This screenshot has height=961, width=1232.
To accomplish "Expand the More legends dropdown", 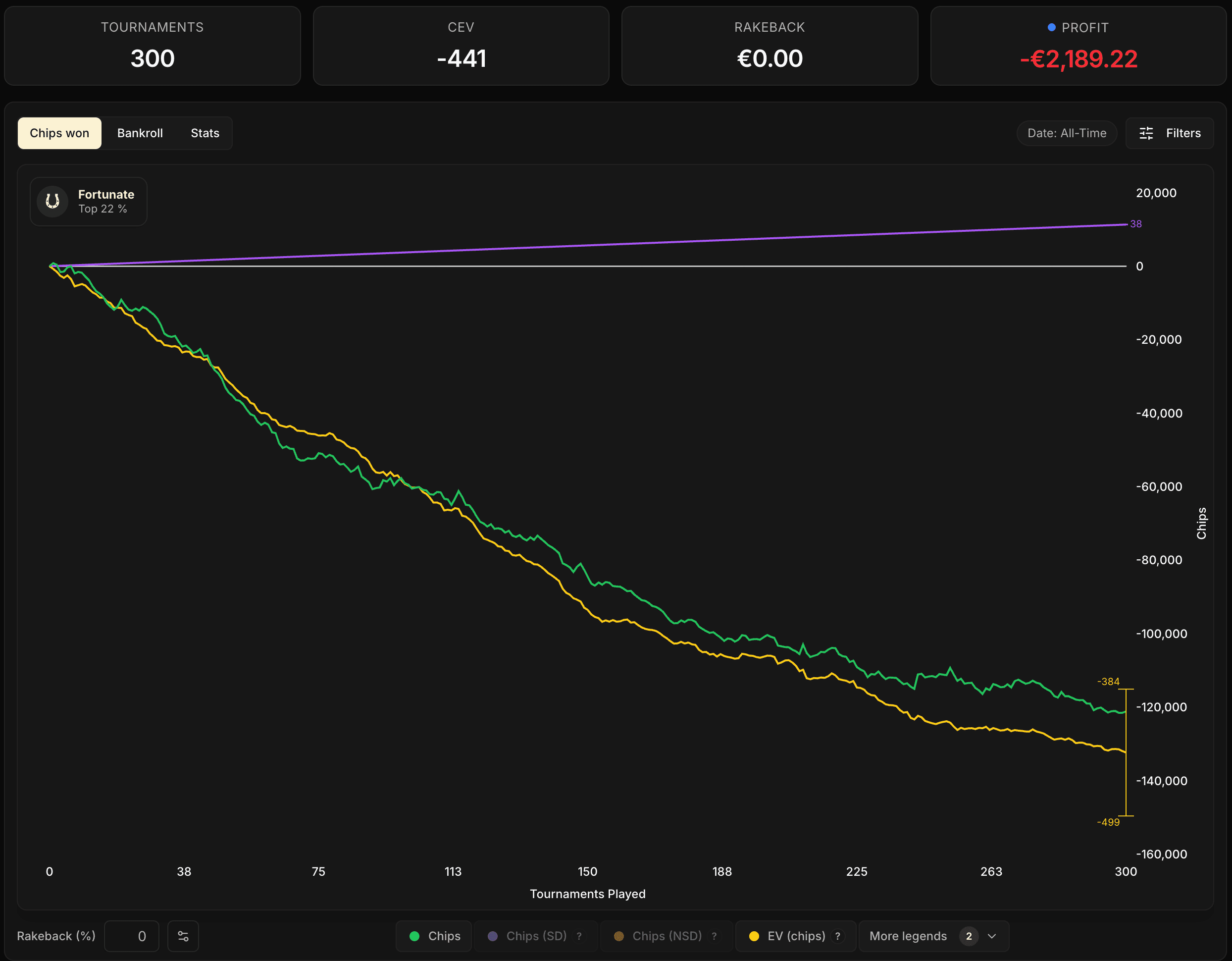I will coord(933,936).
